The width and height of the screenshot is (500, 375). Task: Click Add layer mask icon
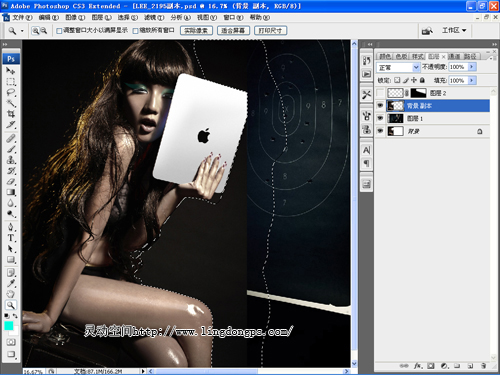431,366
